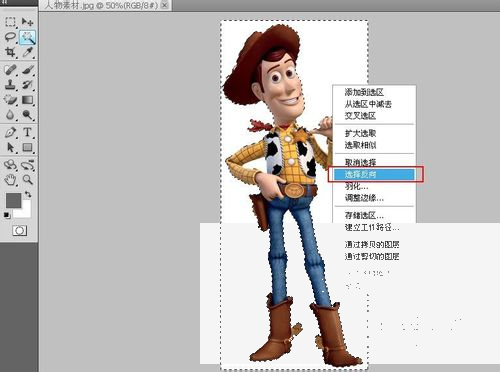Image resolution: width=500 pixels, height=372 pixels.
Task: Switch to the 人物素材.jpg document tab
Action: point(101,5)
